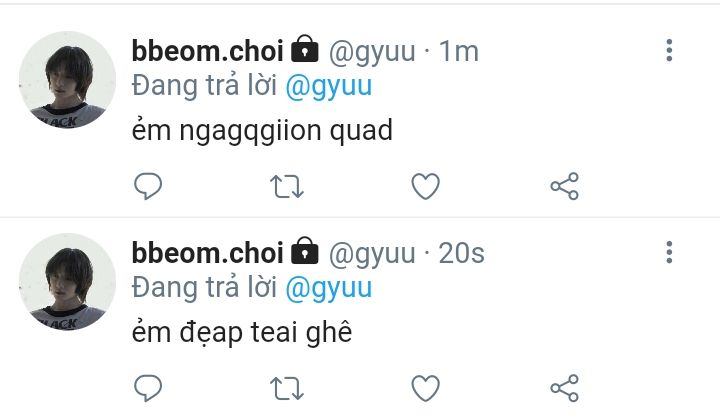
Task: Like the 'ẻm ngagqgiion quad' tweet
Action: coord(425,186)
